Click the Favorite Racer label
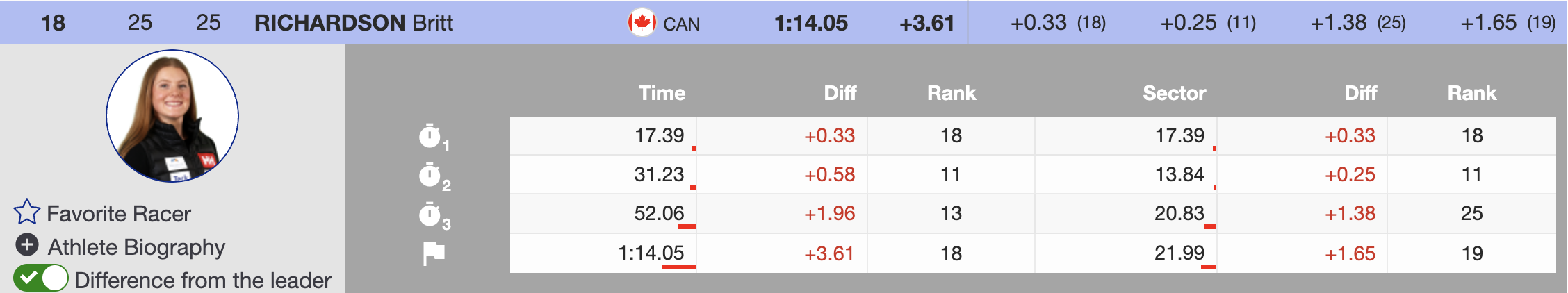Screen dimensions: 1568x293 pyautogui.click(x=119, y=214)
